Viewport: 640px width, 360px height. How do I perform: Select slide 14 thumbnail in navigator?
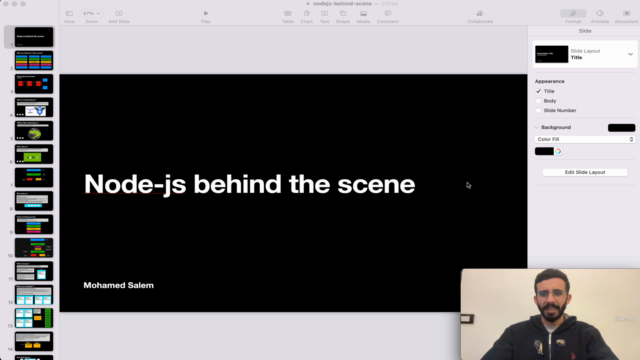[34, 342]
